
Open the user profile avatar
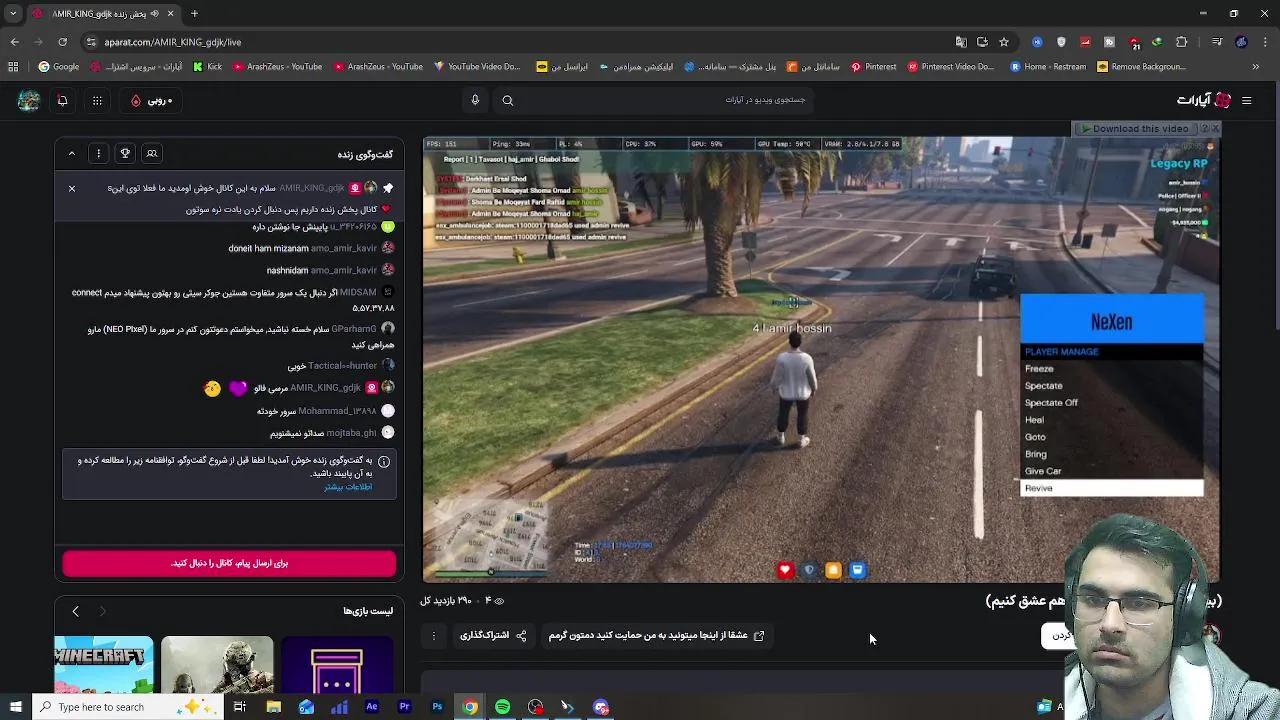[28, 100]
